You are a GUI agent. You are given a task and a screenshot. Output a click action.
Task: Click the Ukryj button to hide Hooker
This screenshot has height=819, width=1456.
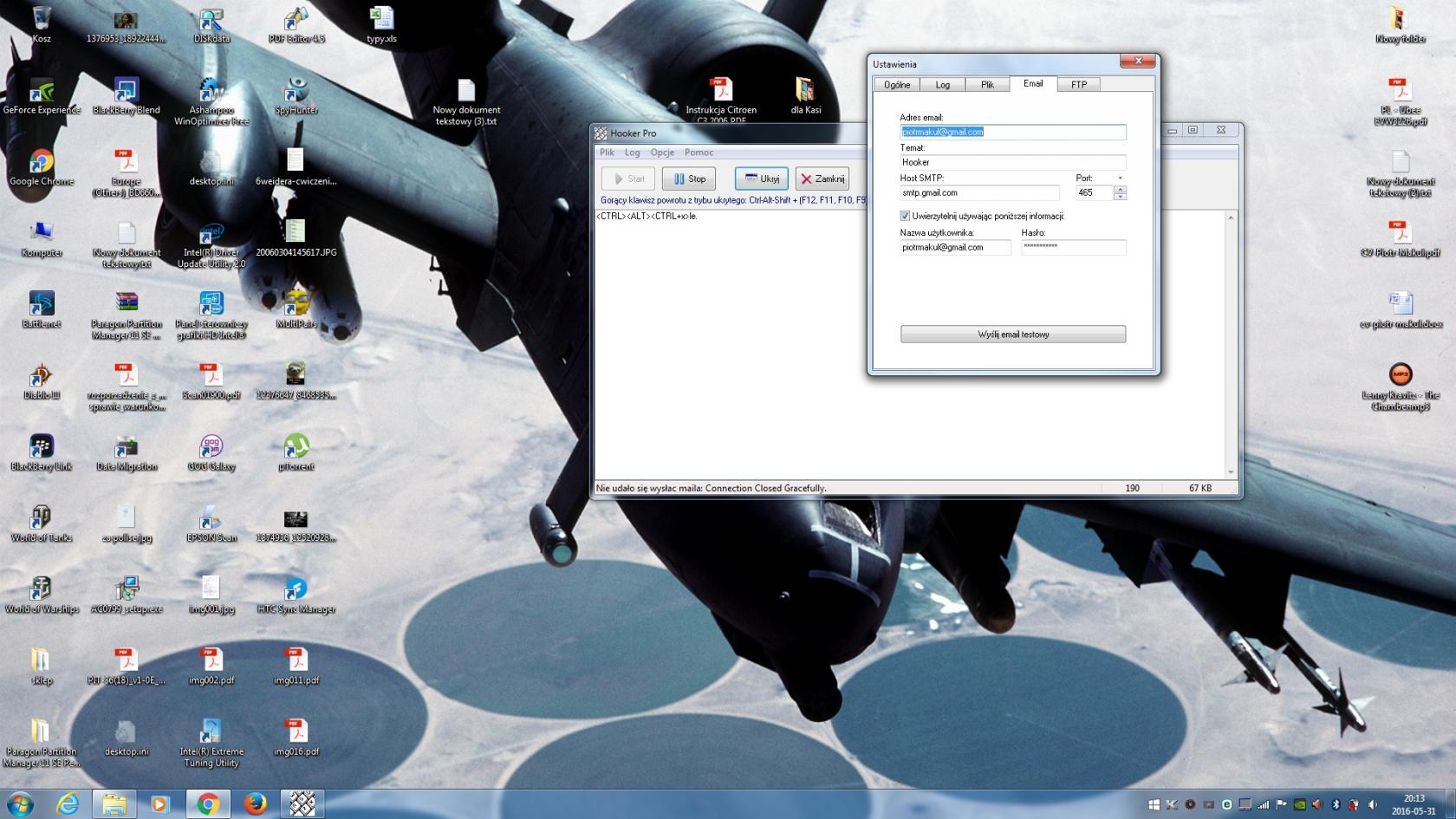pos(762,179)
